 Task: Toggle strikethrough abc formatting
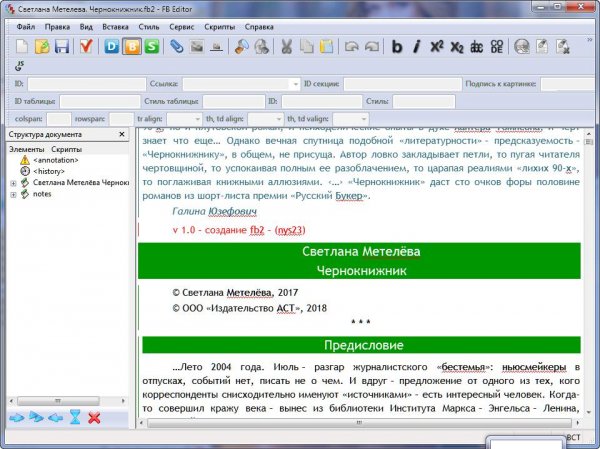pos(476,47)
